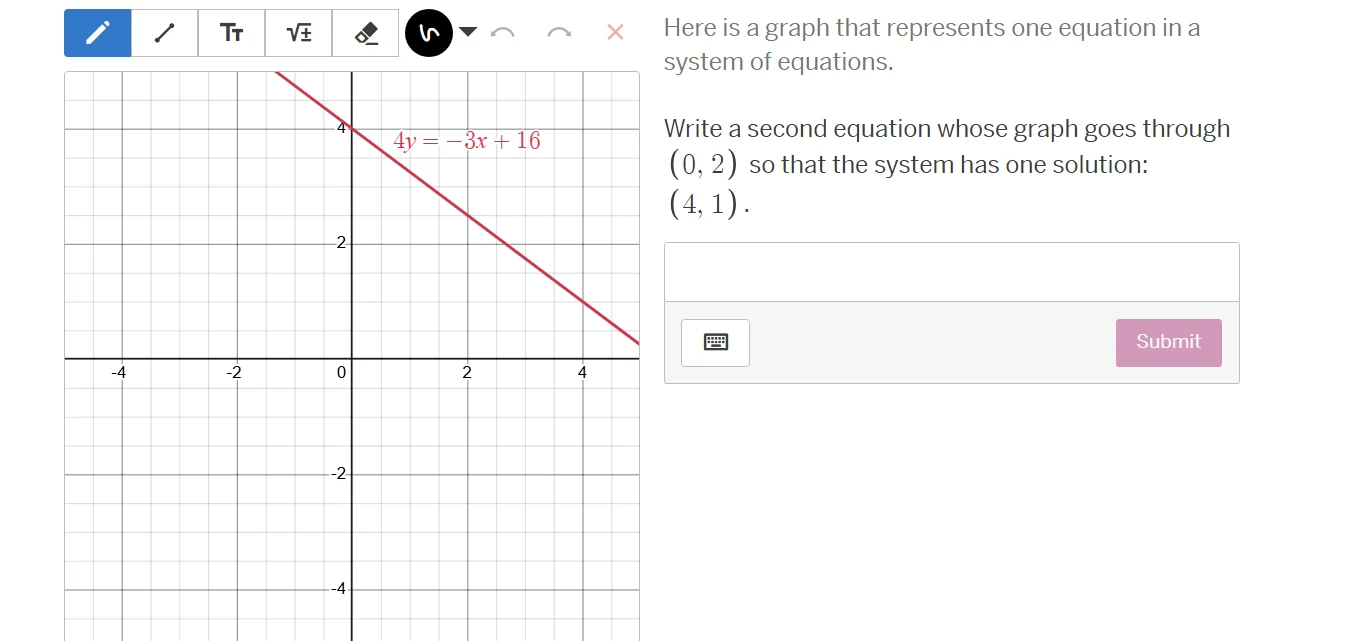Activate the Eraser tool
Viewport: 1351px width, 641px height.
click(365, 32)
